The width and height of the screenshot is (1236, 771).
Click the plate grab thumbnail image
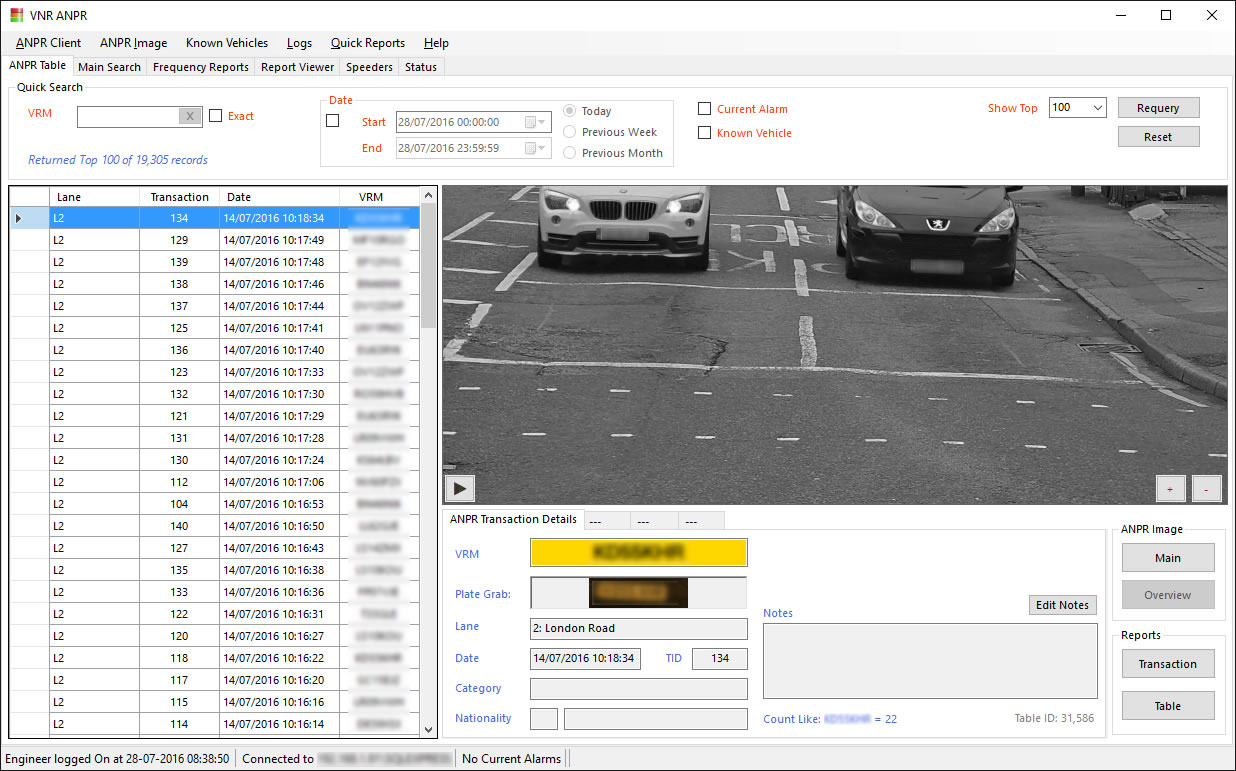638,592
